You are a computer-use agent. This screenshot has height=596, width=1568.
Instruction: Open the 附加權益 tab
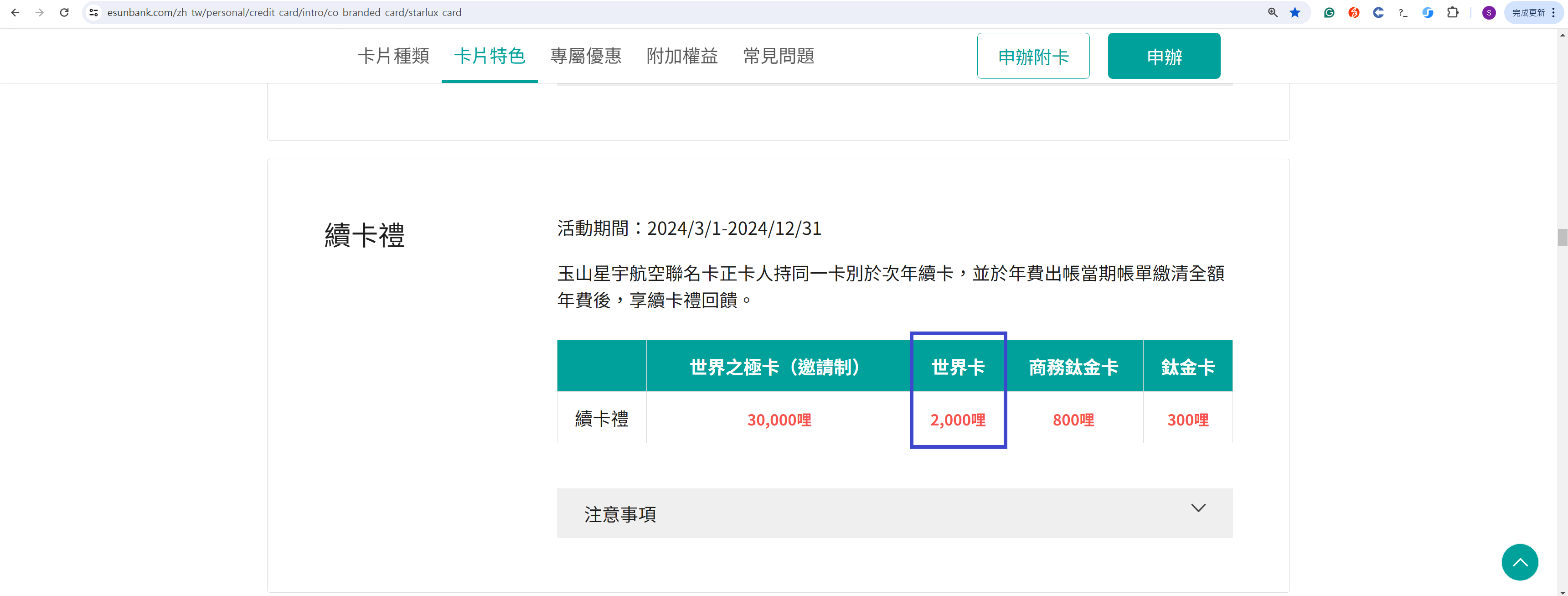click(x=682, y=56)
